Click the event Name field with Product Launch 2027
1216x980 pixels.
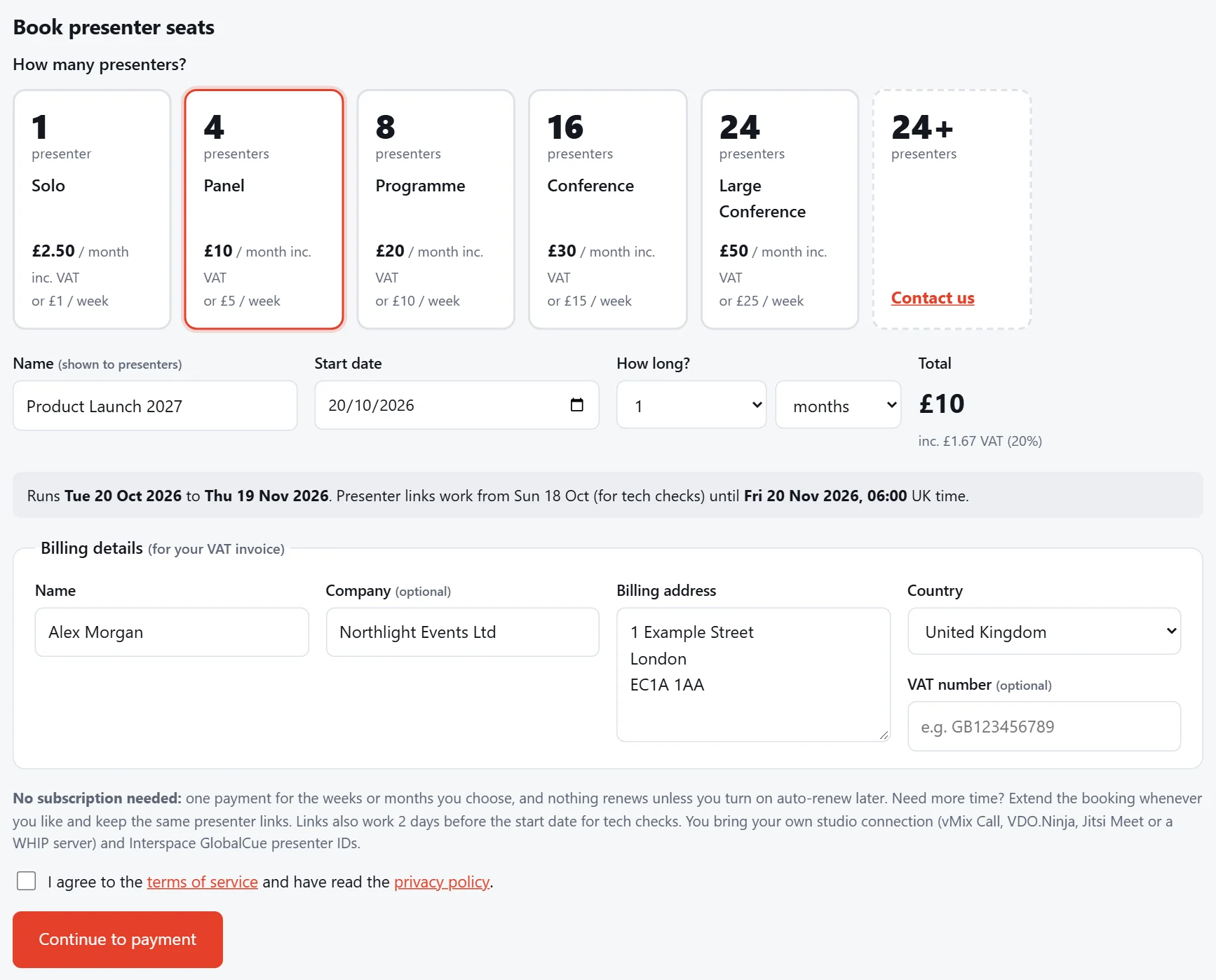(155, 405)
